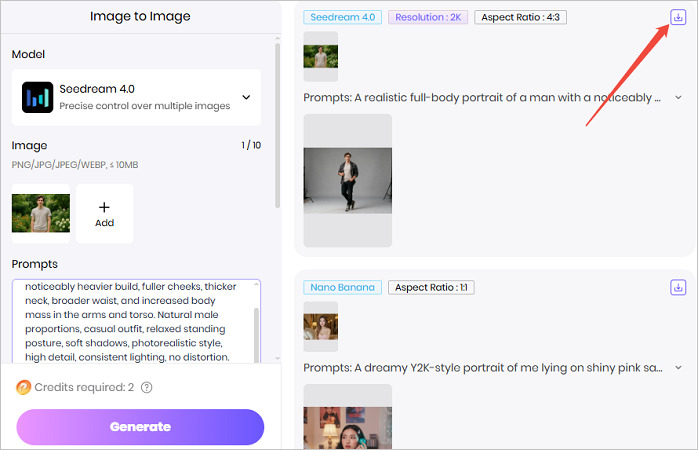This screenshot has width=698, height=450.
Task: Click the Image section label
Action: click(29, 146)
